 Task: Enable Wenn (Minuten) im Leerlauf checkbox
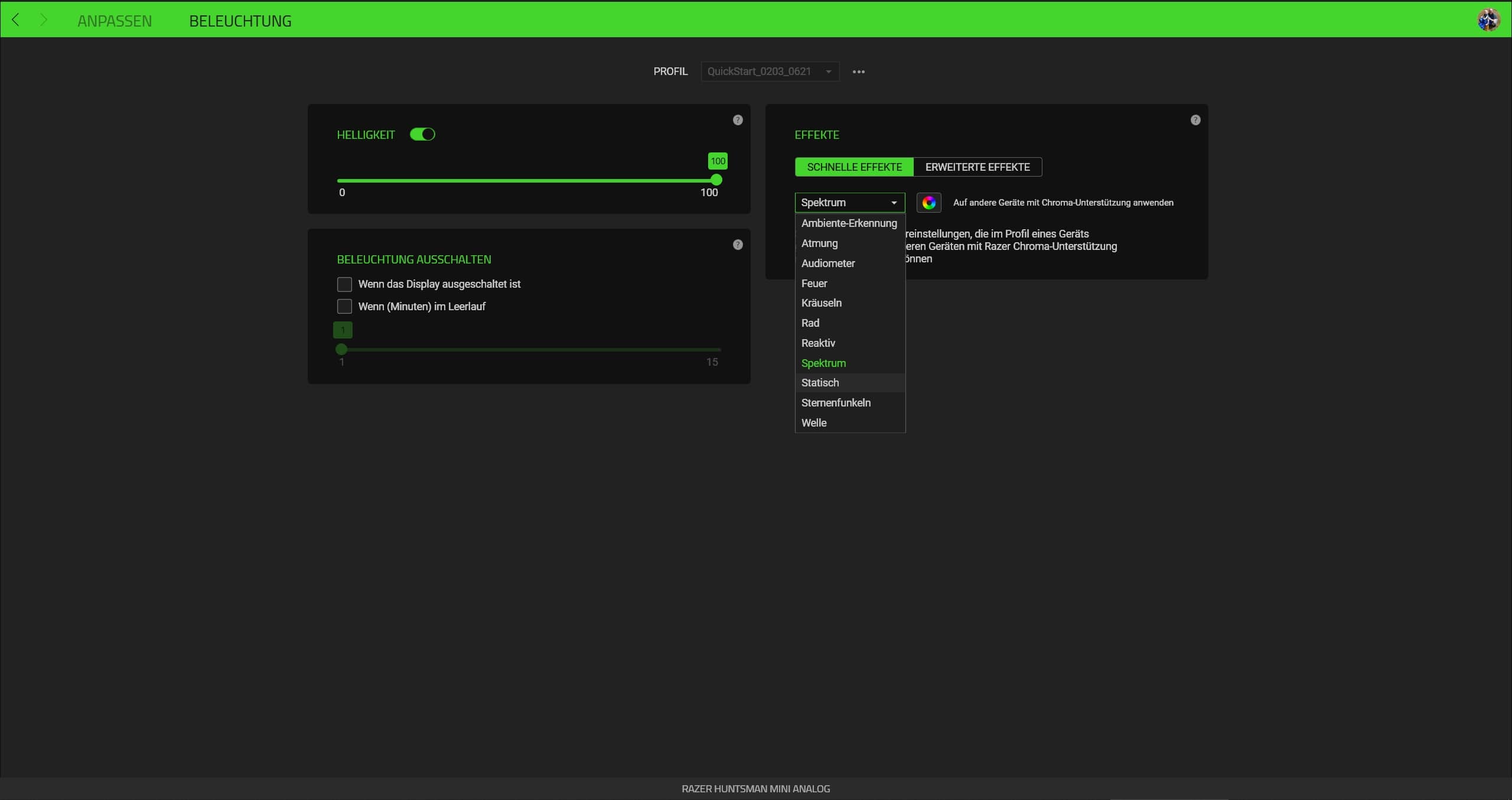[344, 307]
